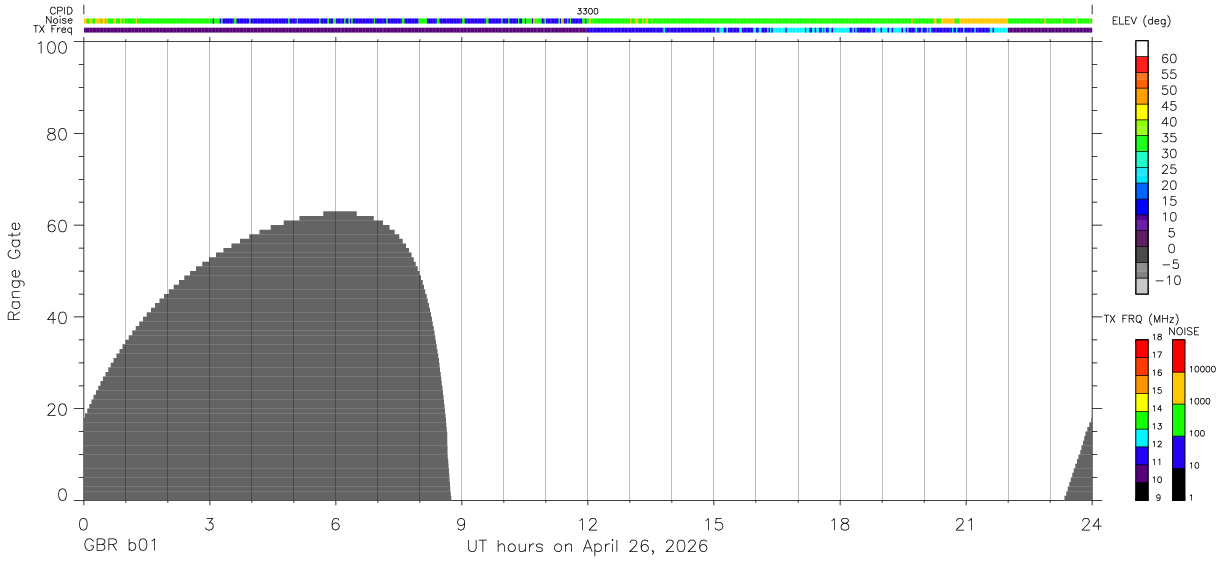This screenshot has width=1228, height=567.
Task: Select the yellow swatch of TX FRQ bar
Action: (x=1142, y=401)
